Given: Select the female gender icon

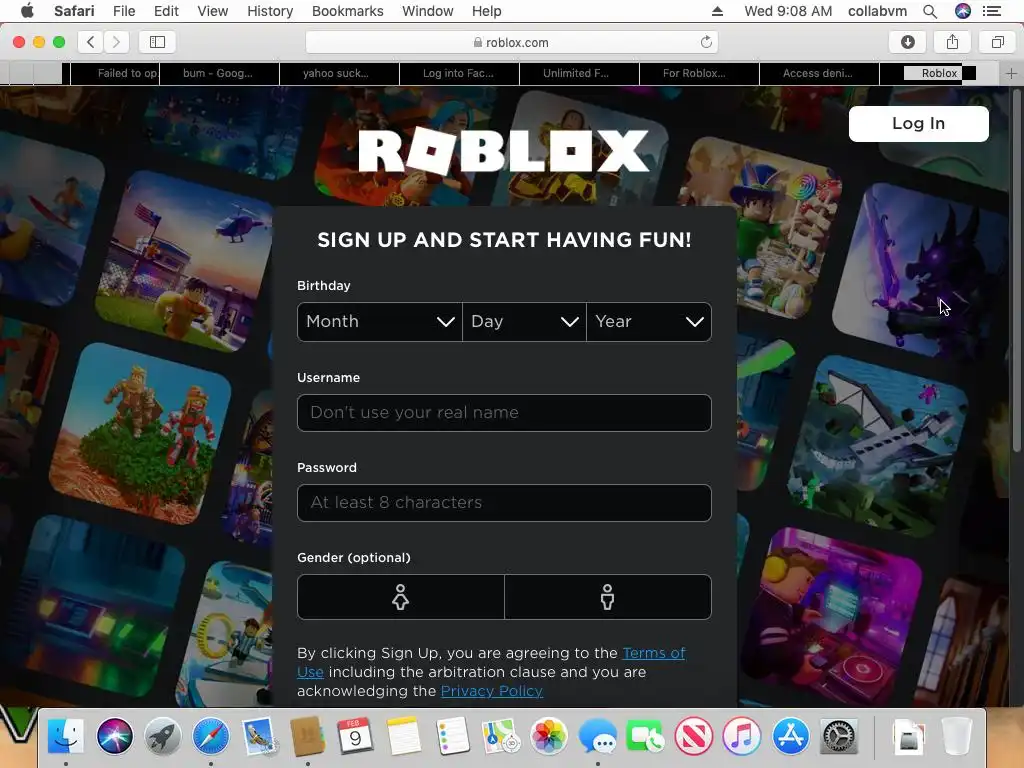Looking at the screenshot, I should [x=400, y=597].
